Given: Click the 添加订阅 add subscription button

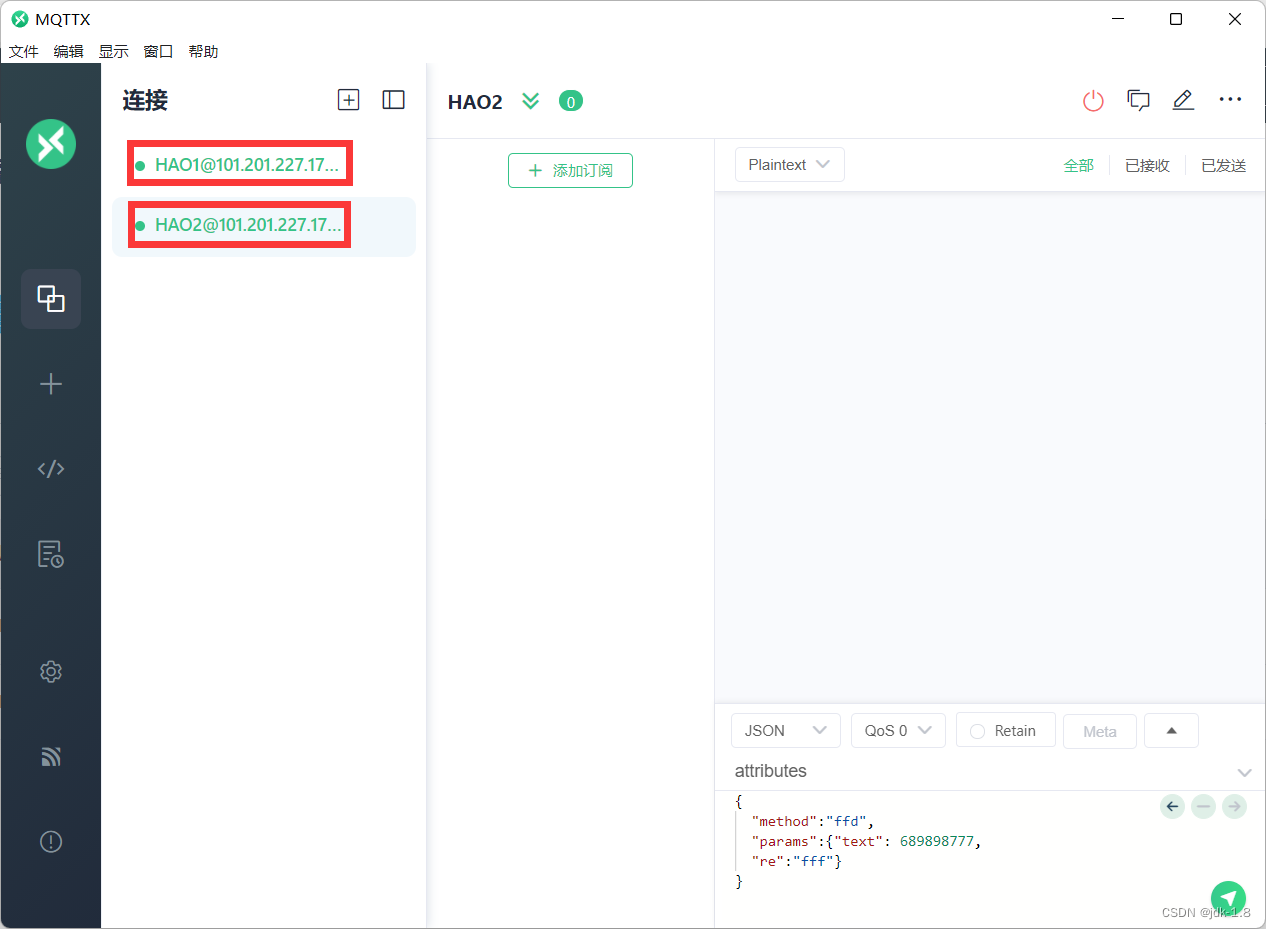Looking at the screenshot, I should [570, 171].
